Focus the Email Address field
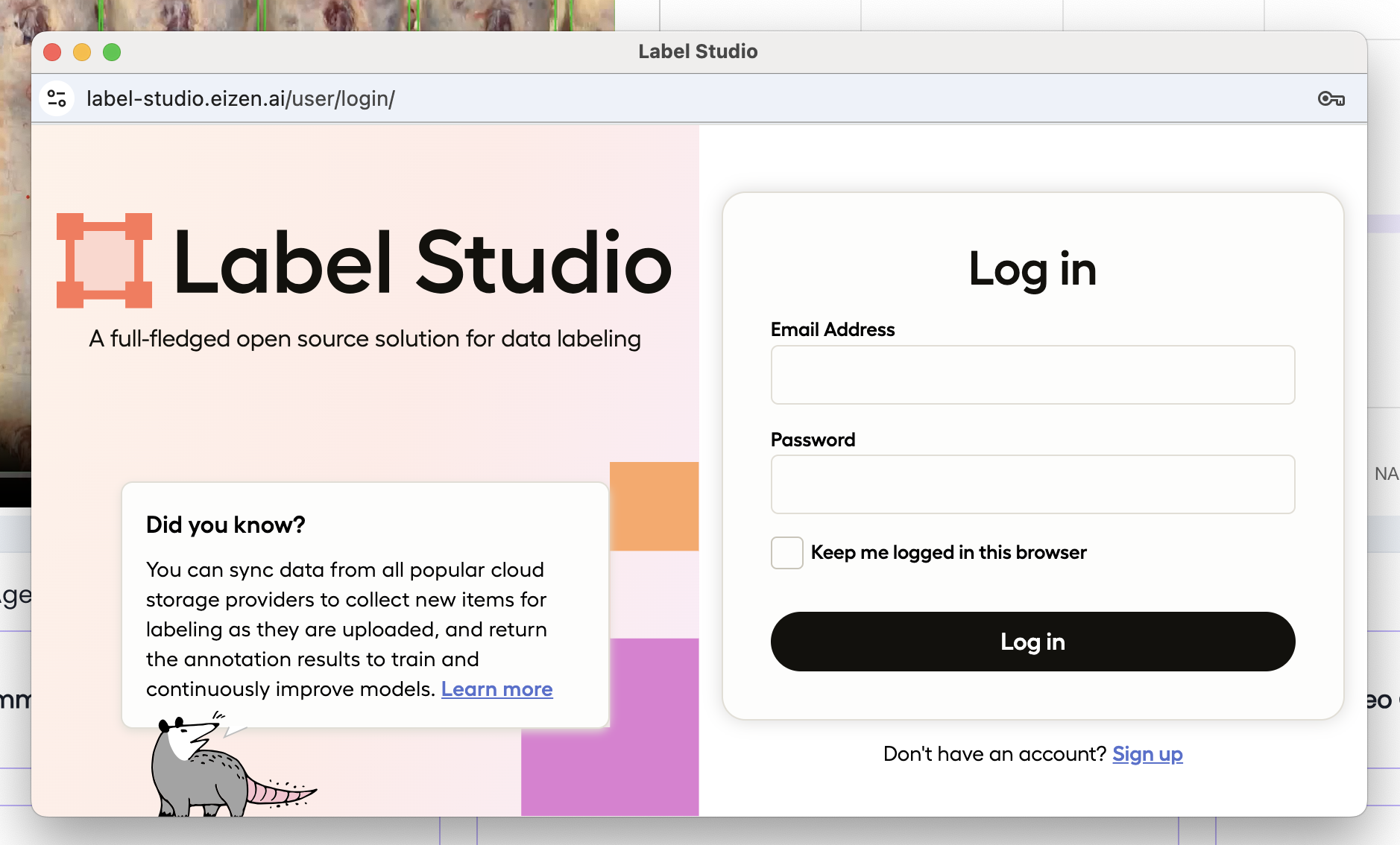This screenshot has height=845, width=1400. point(1032,375)
